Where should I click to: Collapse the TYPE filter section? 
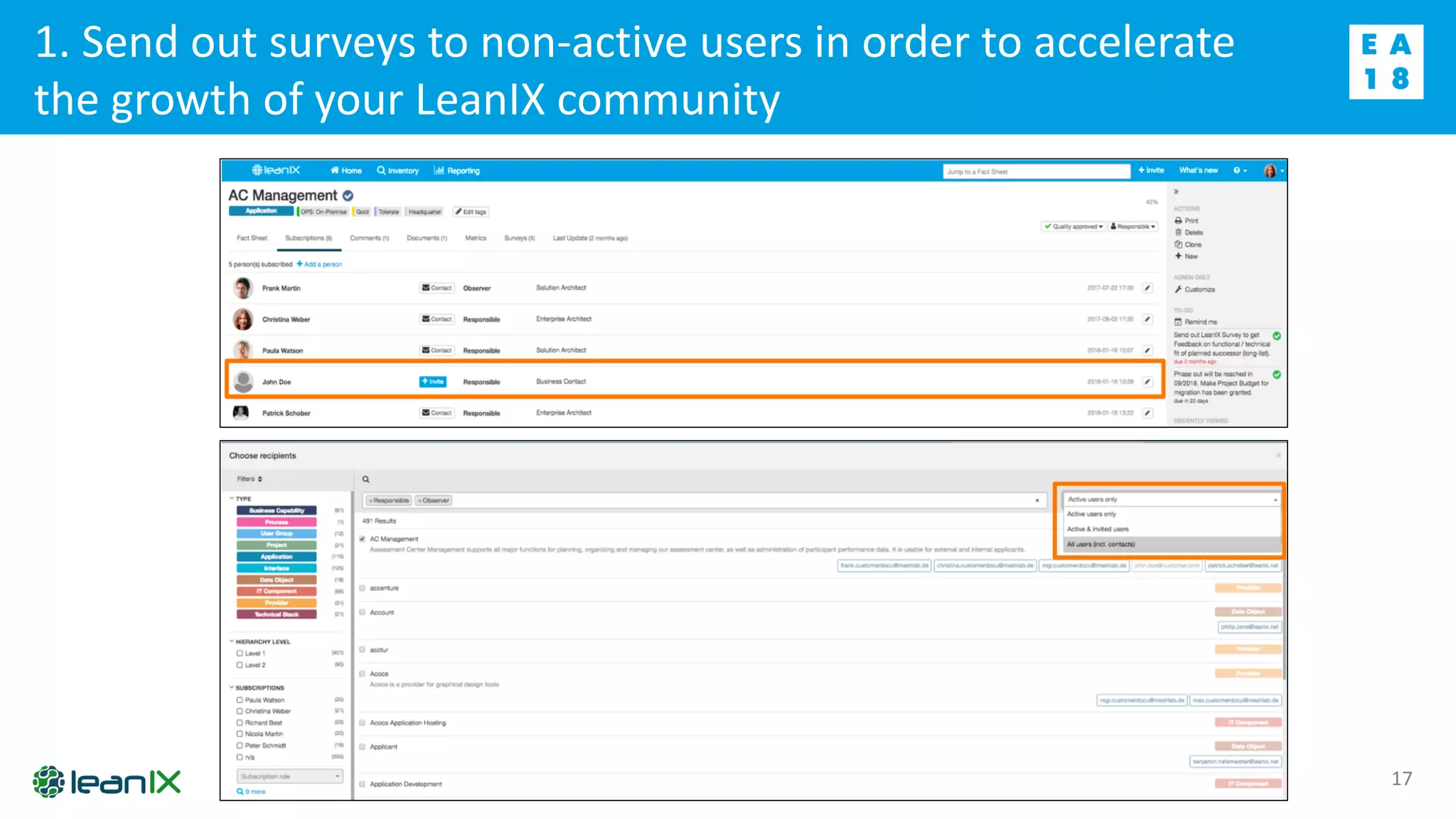pos(240,499)
